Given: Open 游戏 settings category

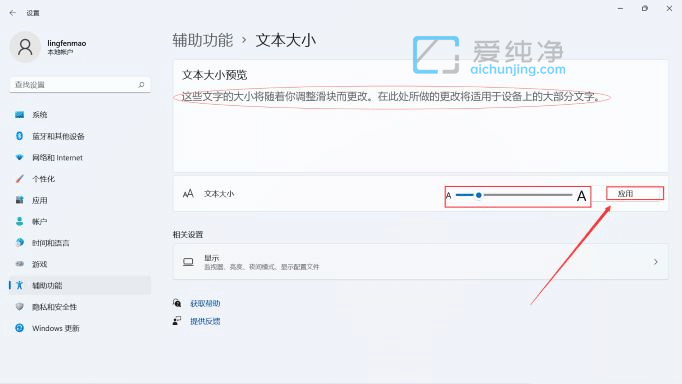Looking at the screenshot, I should click(x=80, y=264).
